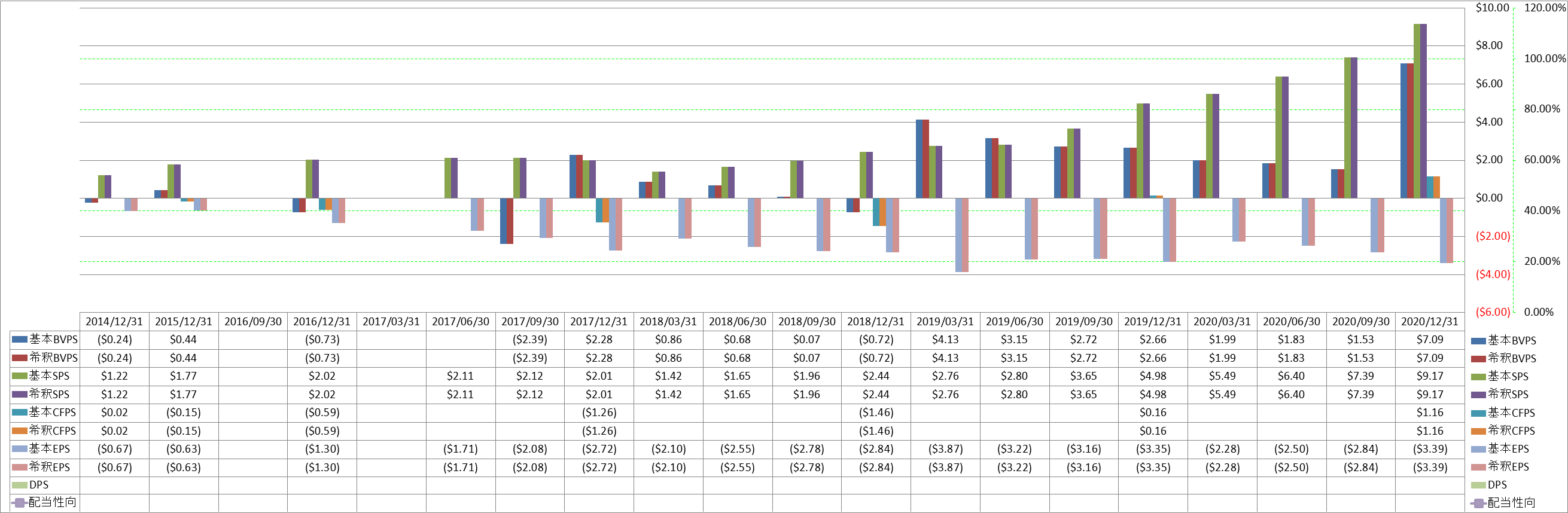Click 基本BVPS value $7.09 for 2020/12/31
Viewport: 1568px width, 513px height.
[x=1430, y=340]
